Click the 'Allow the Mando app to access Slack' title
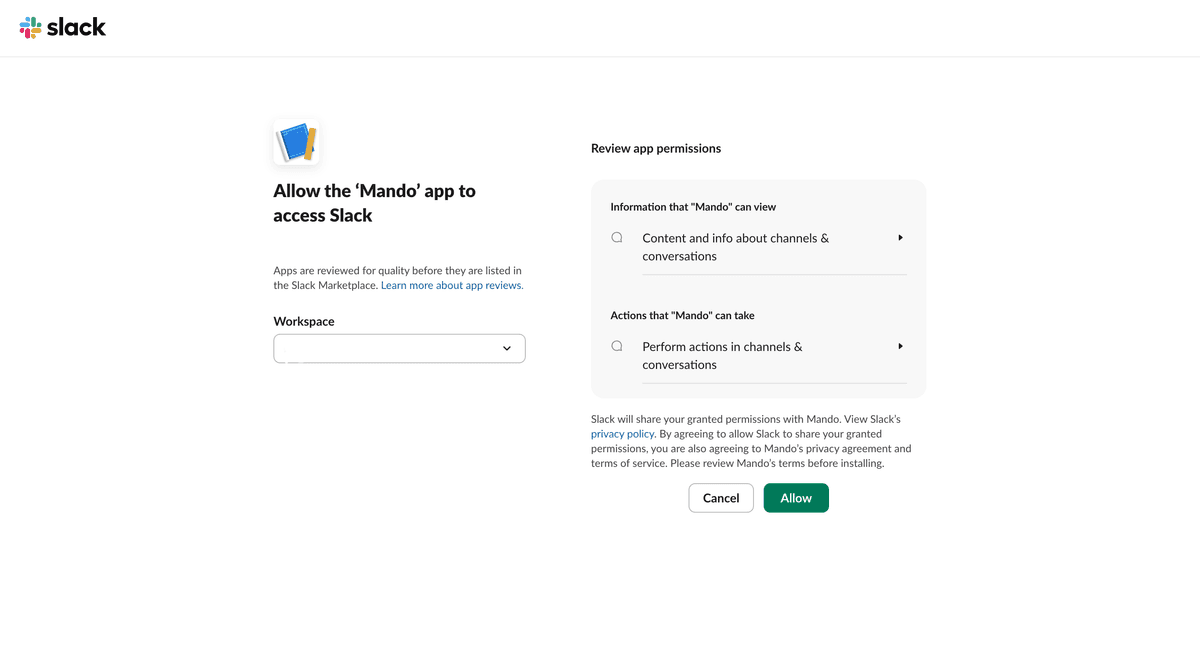This screenshot has width=1200, height=653. coord(375,203)
